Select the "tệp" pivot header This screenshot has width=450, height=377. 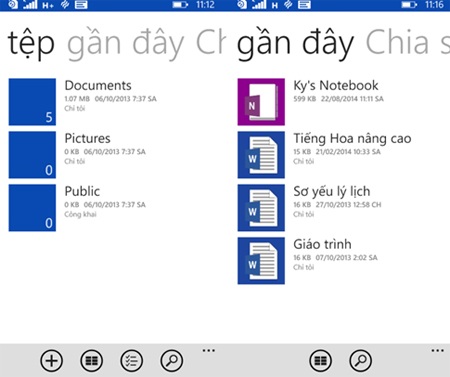tap(31, 44)
